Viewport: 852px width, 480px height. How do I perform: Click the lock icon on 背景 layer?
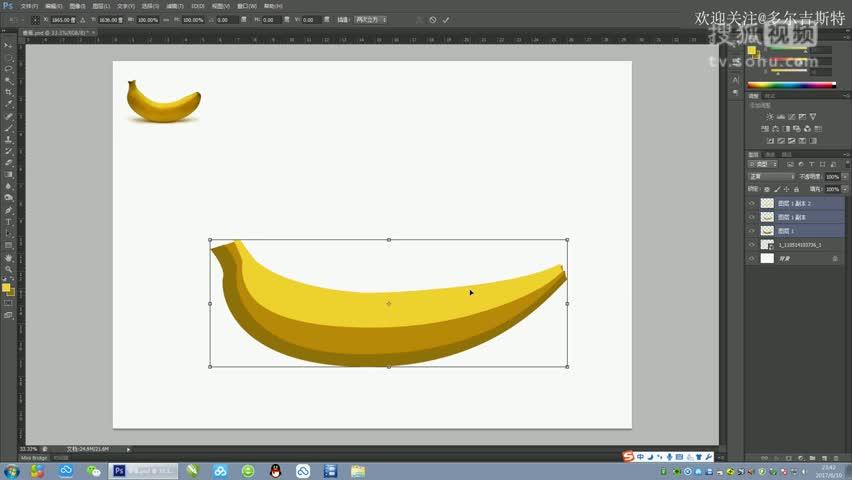click(x=835, y=258)
